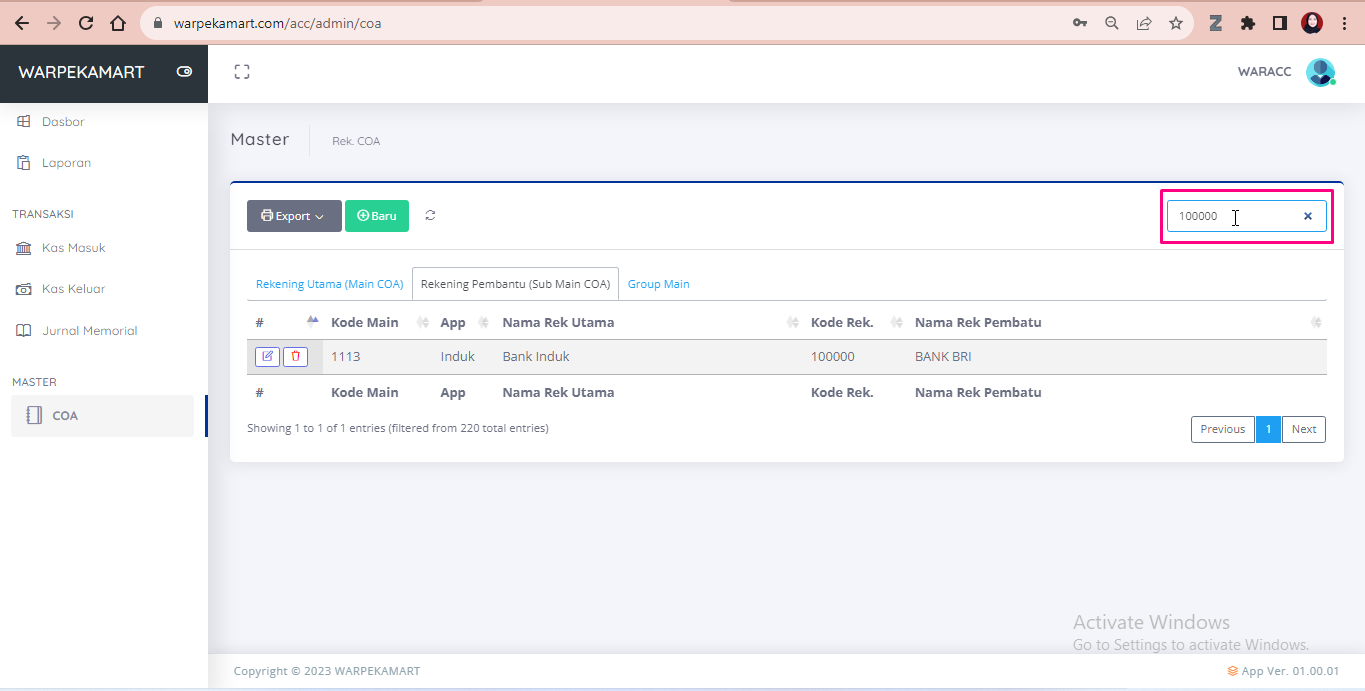Share this page icon
This screenshot has width=1365, height=691.
point(1144,23)
